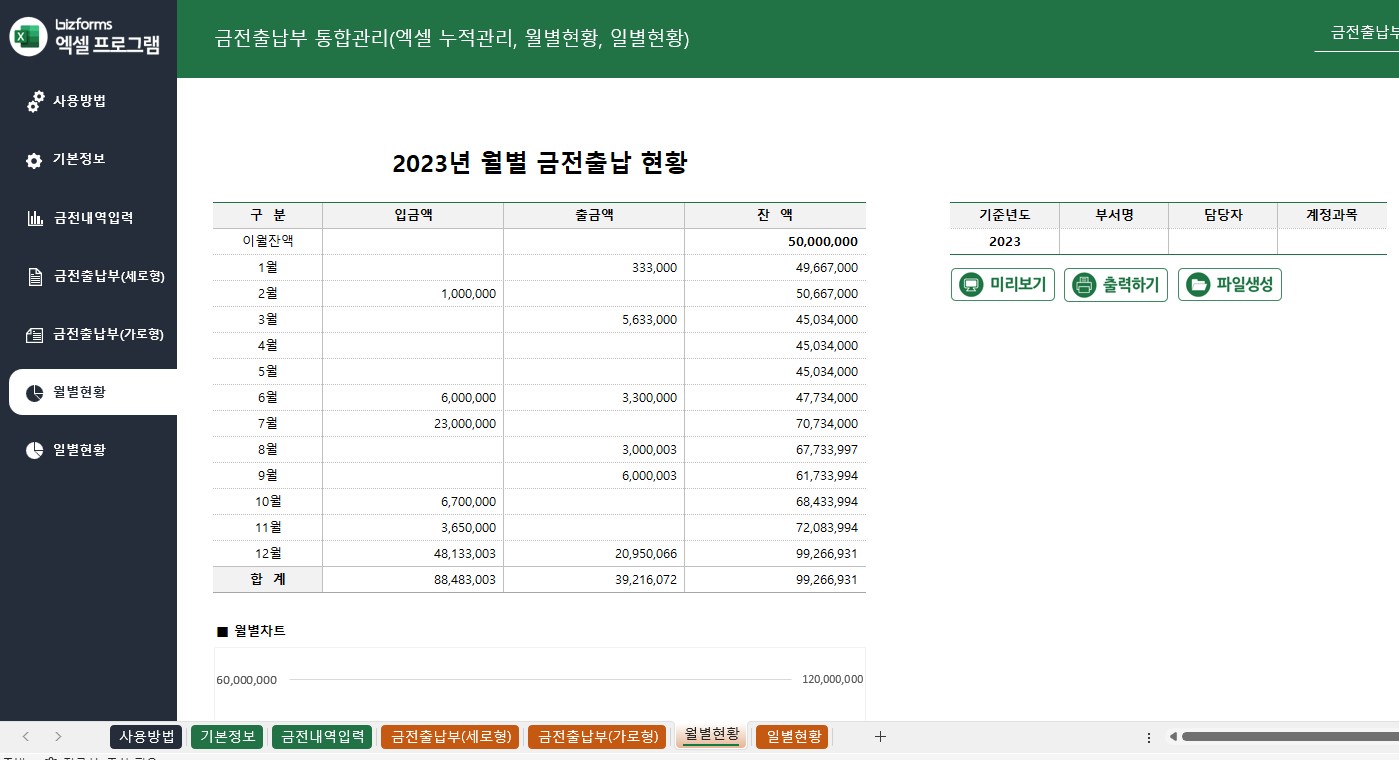This screenshot has height=760, width=1399.
Task: Click the 입금액 column header
Action: pos(413,215)
